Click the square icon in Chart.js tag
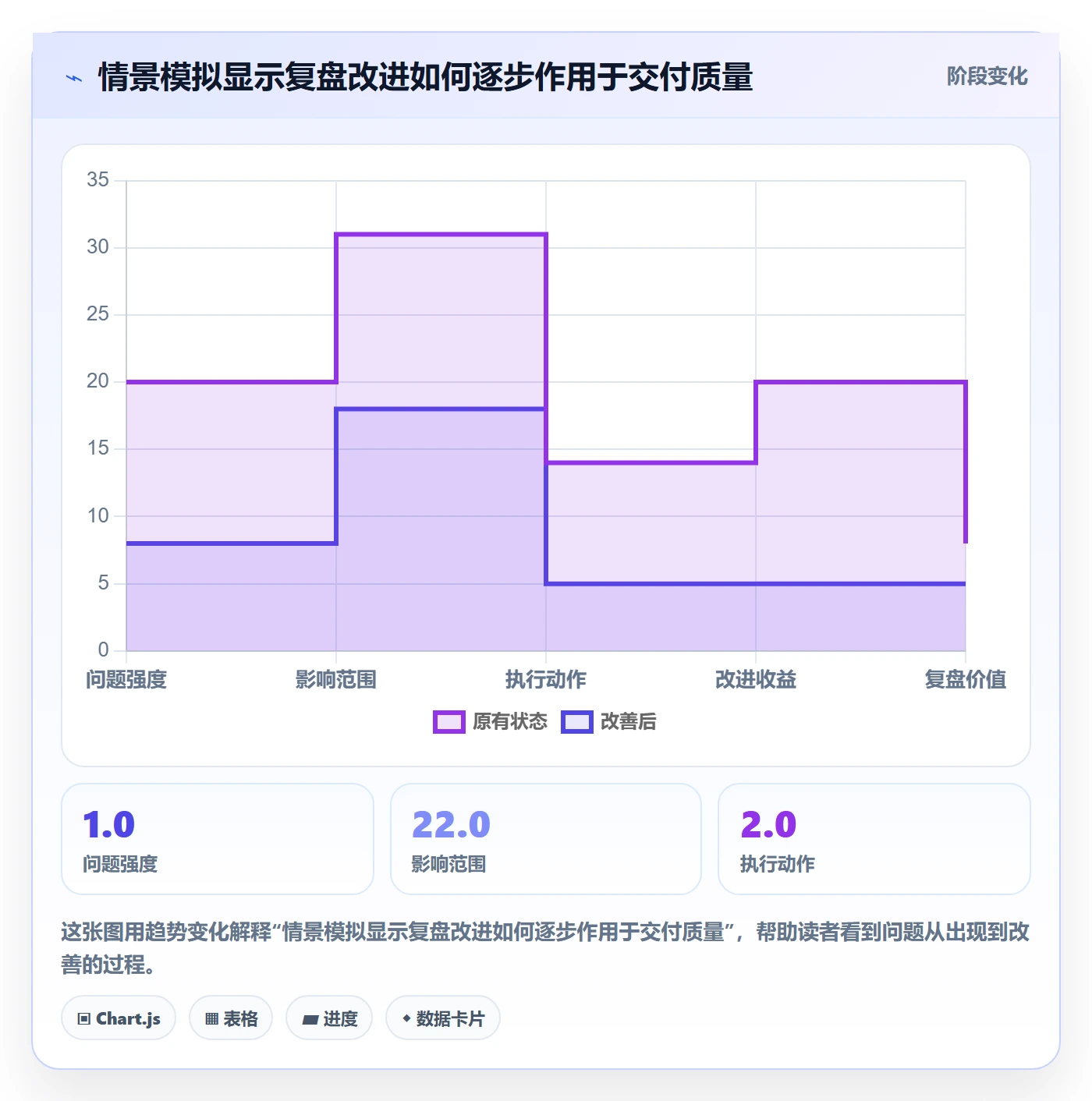The width and height of the screenshot is (1092, 1101). pyautogui.click(x=84, y=1019)
